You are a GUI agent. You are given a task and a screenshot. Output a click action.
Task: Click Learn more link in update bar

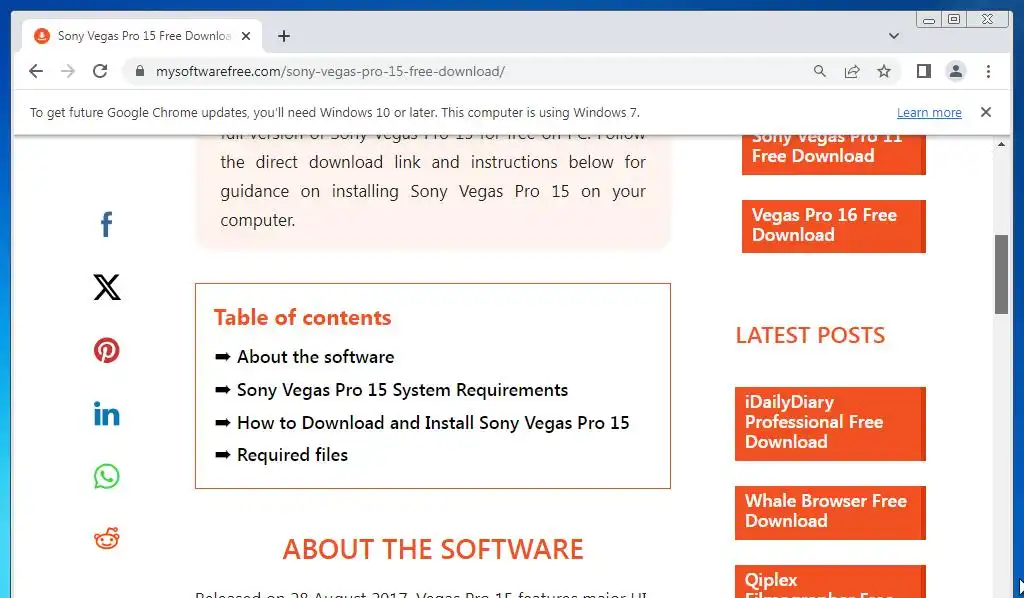929,112
